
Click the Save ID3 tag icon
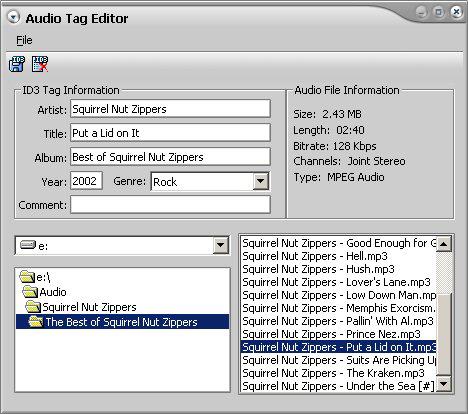pyautogui.click(x=17, y=64)
